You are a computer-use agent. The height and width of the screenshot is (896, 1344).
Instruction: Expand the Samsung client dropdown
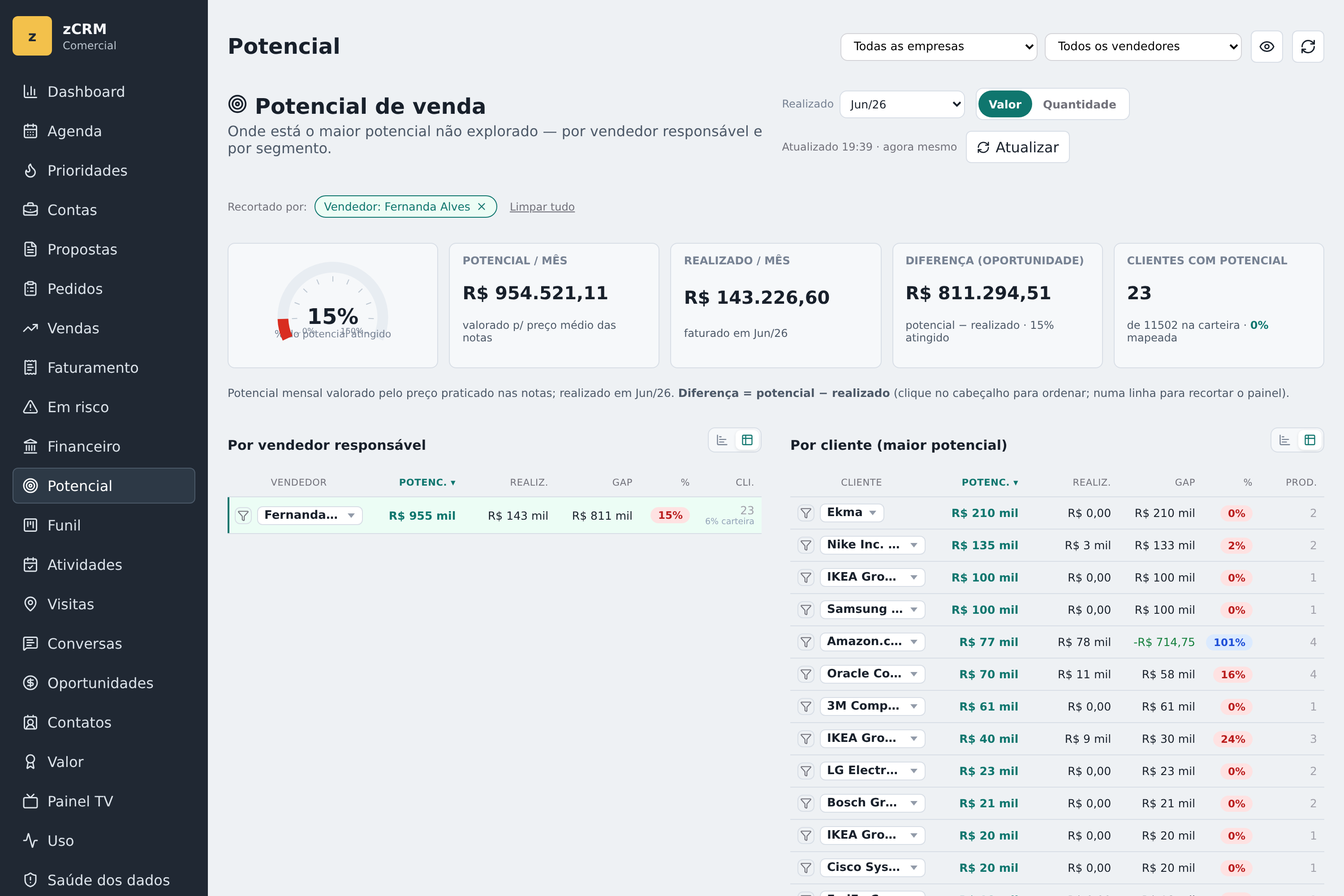point(872,610)
